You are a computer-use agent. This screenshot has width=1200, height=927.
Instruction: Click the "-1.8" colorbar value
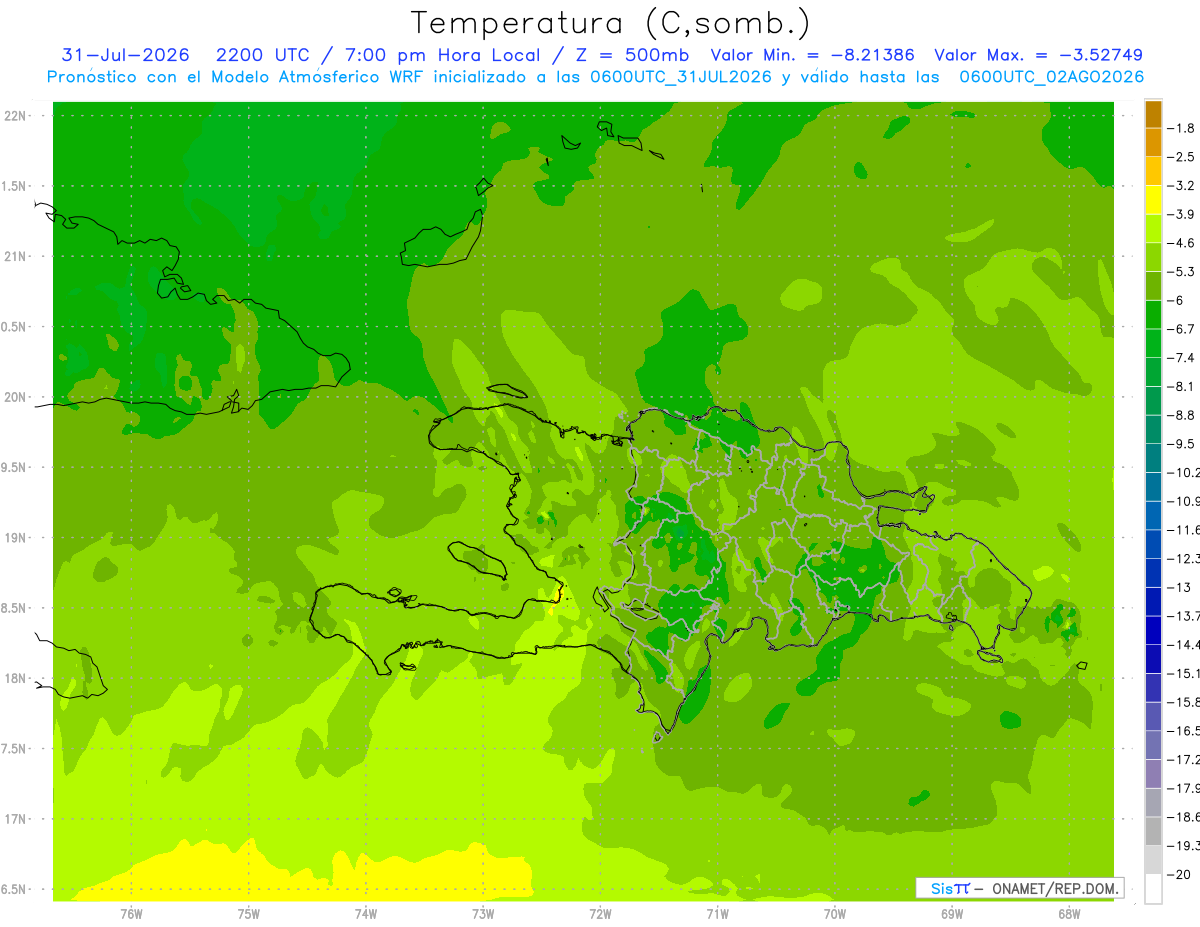[x=1181, y=128]
